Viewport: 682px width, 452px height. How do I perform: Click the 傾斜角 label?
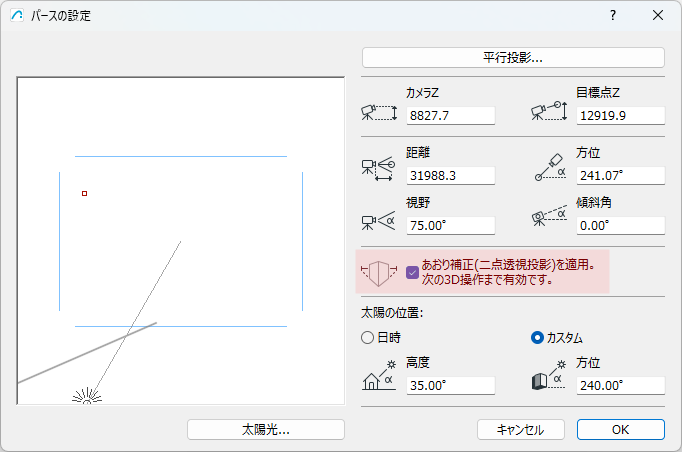[x=594, y=203]
